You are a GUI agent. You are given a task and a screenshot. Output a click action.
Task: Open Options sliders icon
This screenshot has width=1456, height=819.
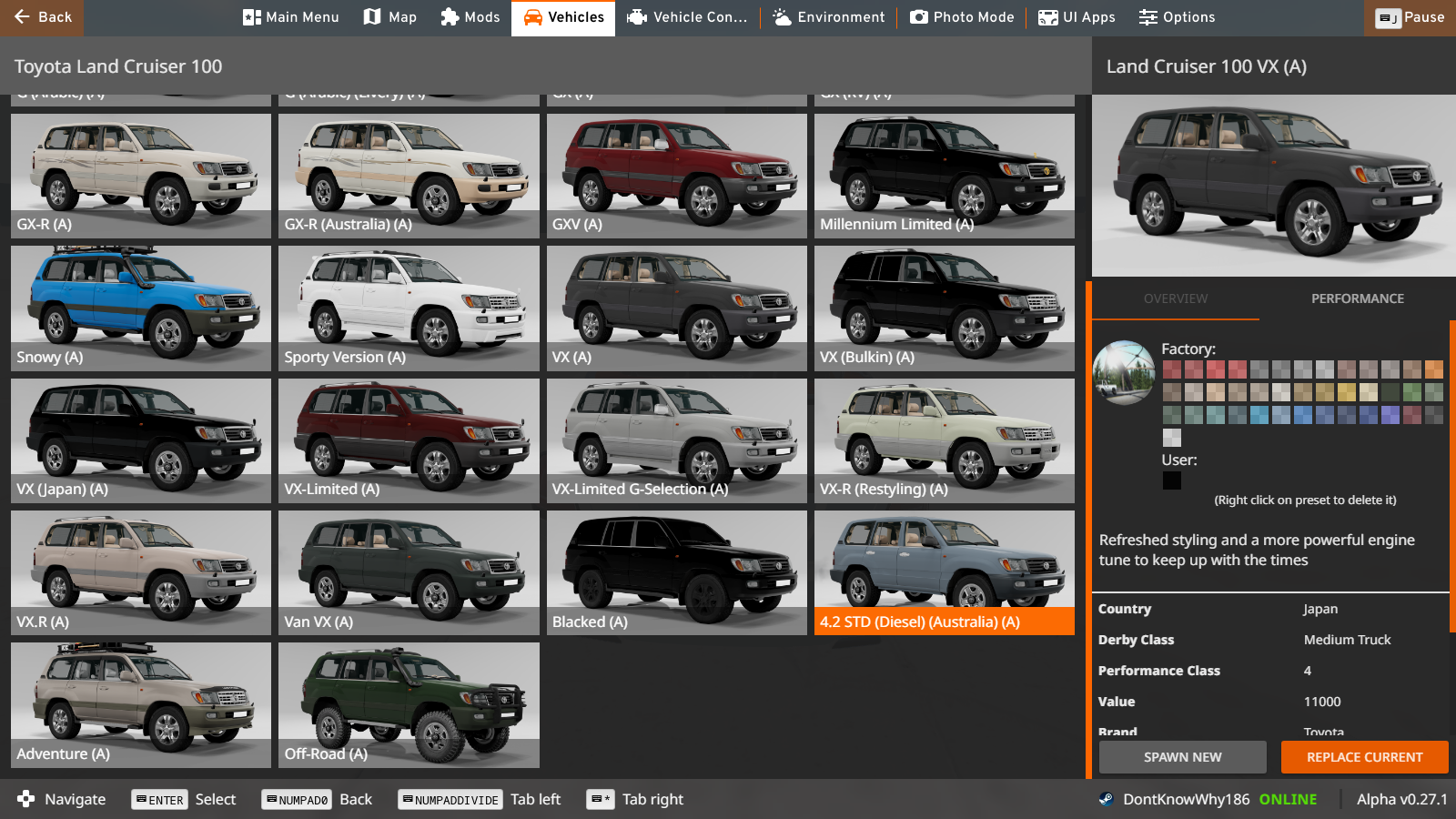(x=1148, y=17)
